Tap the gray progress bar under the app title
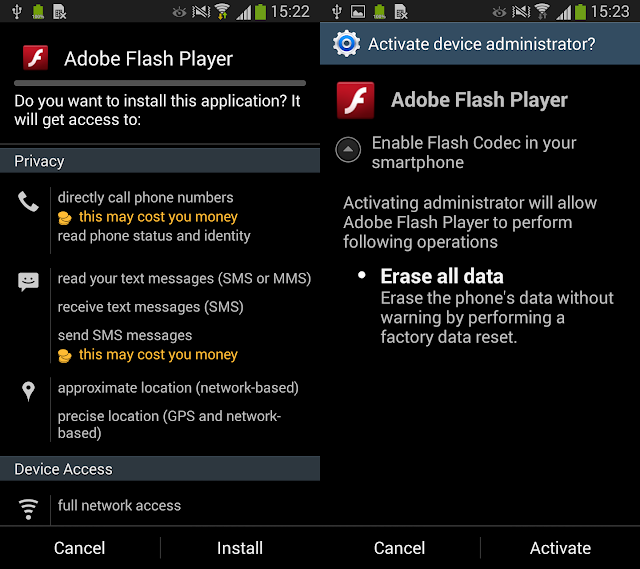The image size is (640, 569). click(160, 83)
